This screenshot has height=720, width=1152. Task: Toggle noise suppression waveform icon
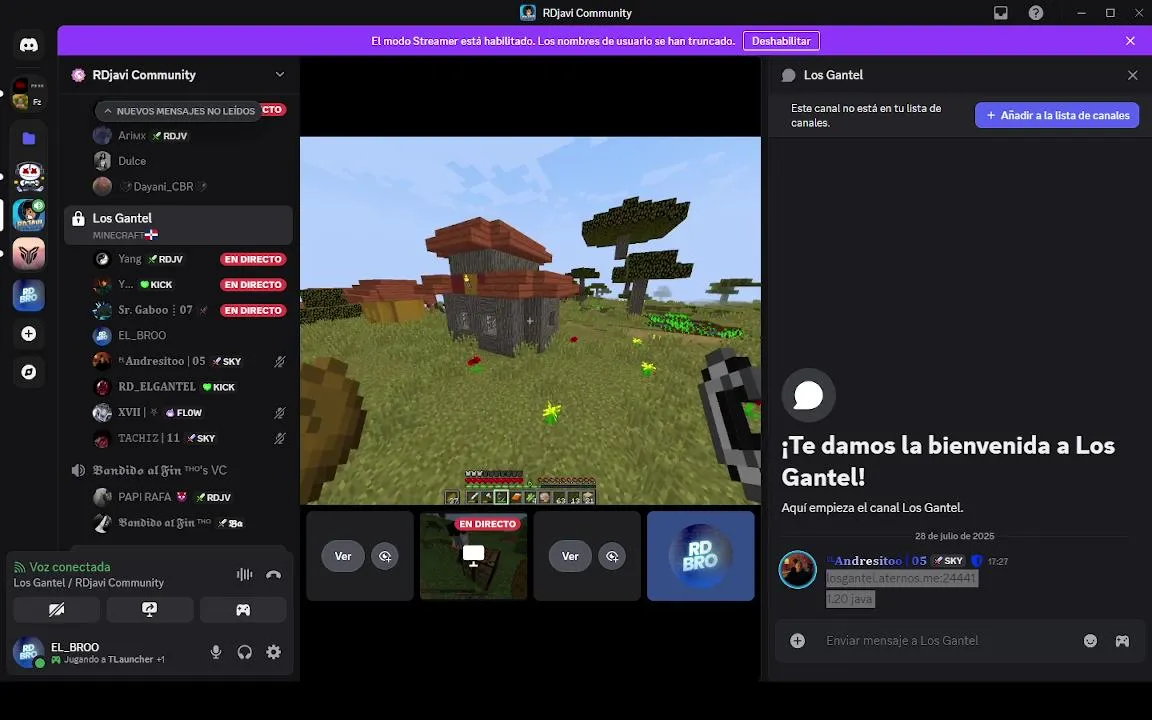245,575
